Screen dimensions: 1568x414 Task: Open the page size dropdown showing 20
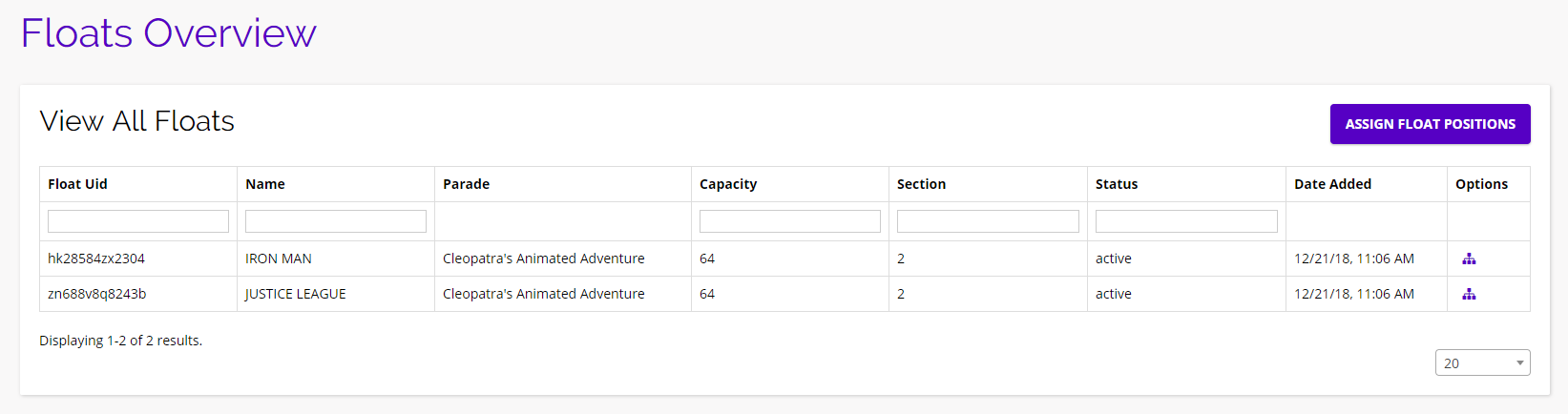point(1482,362)
